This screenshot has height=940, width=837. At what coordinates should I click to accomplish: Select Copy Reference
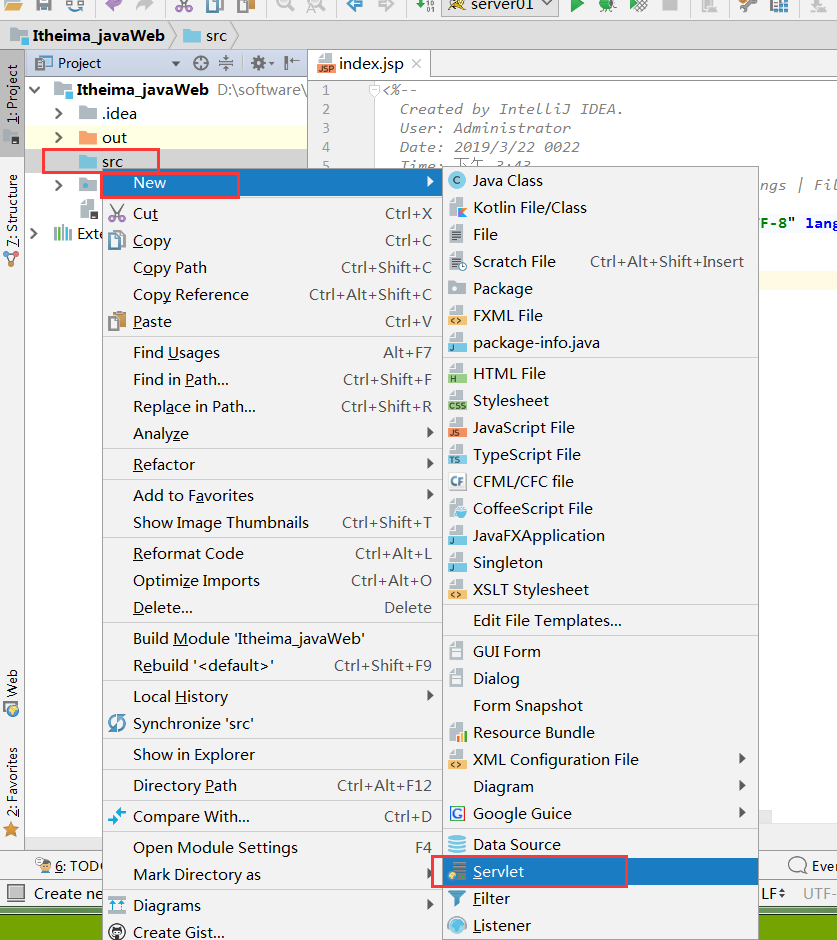click(272, 294)
